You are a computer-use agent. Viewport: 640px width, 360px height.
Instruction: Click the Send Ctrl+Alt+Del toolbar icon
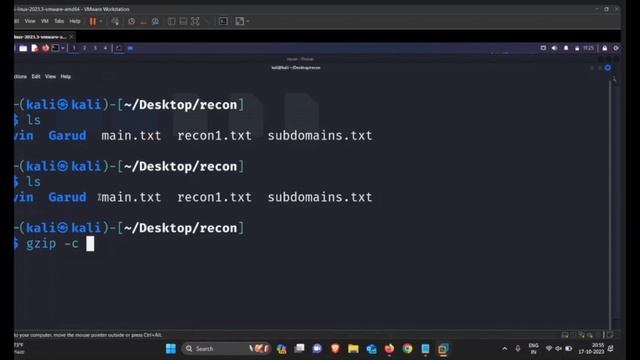(x=115, y=21)
